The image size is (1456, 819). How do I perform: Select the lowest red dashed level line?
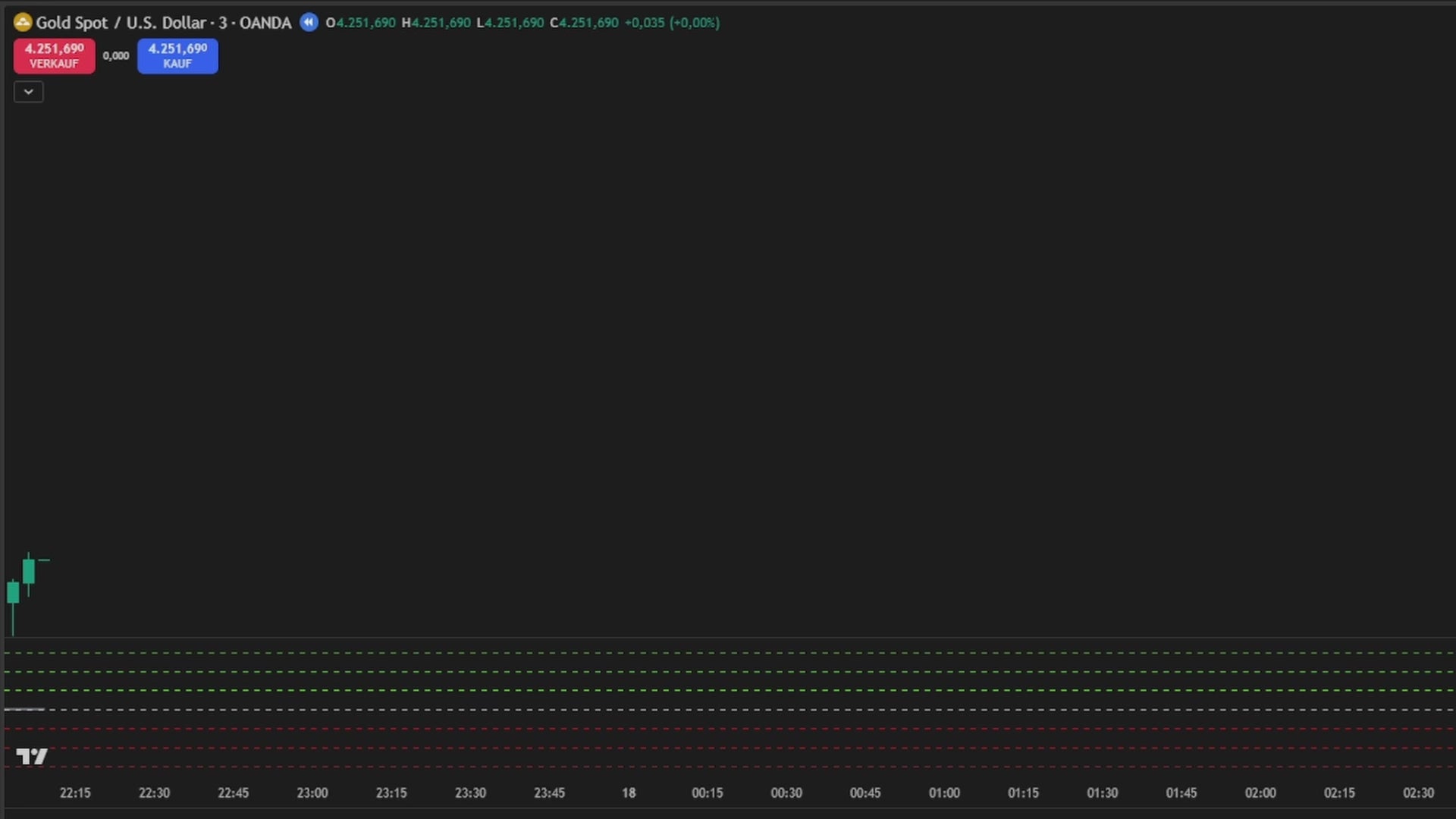click(x=730, y=767)
